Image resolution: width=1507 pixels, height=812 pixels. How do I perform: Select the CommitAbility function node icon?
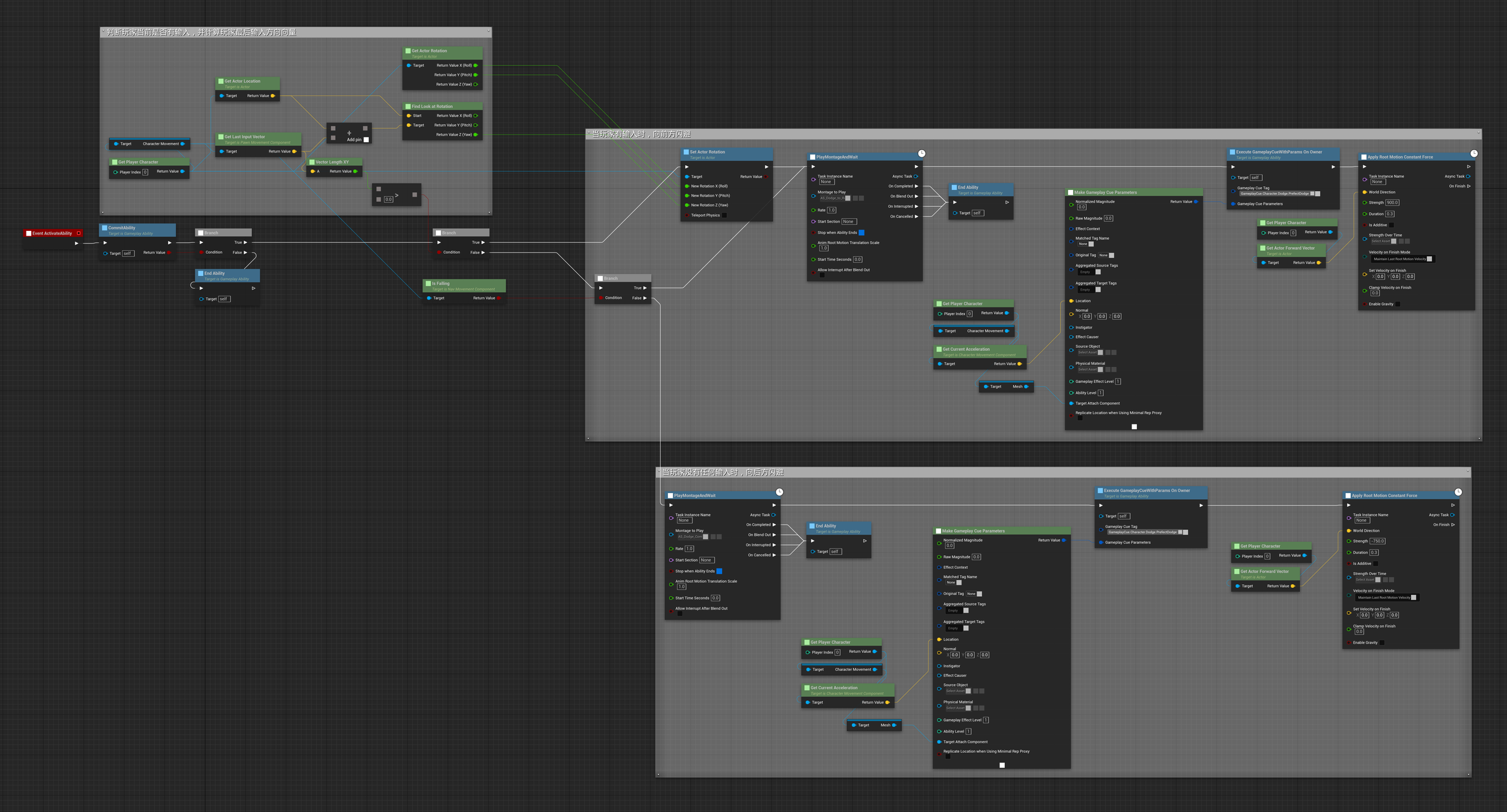point(104,228)
